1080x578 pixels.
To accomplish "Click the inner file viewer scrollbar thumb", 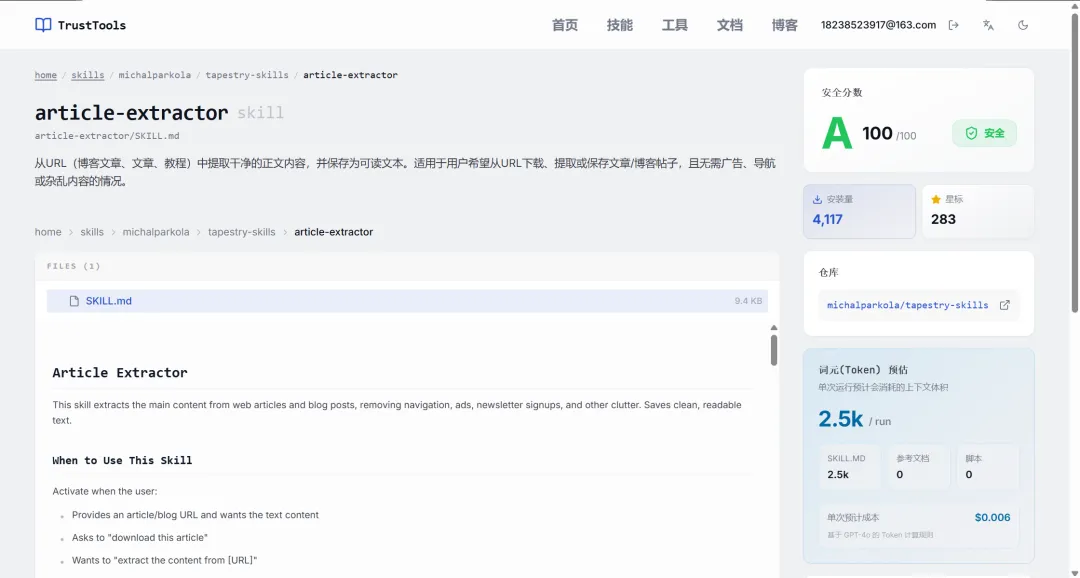I will coord(773,350).
